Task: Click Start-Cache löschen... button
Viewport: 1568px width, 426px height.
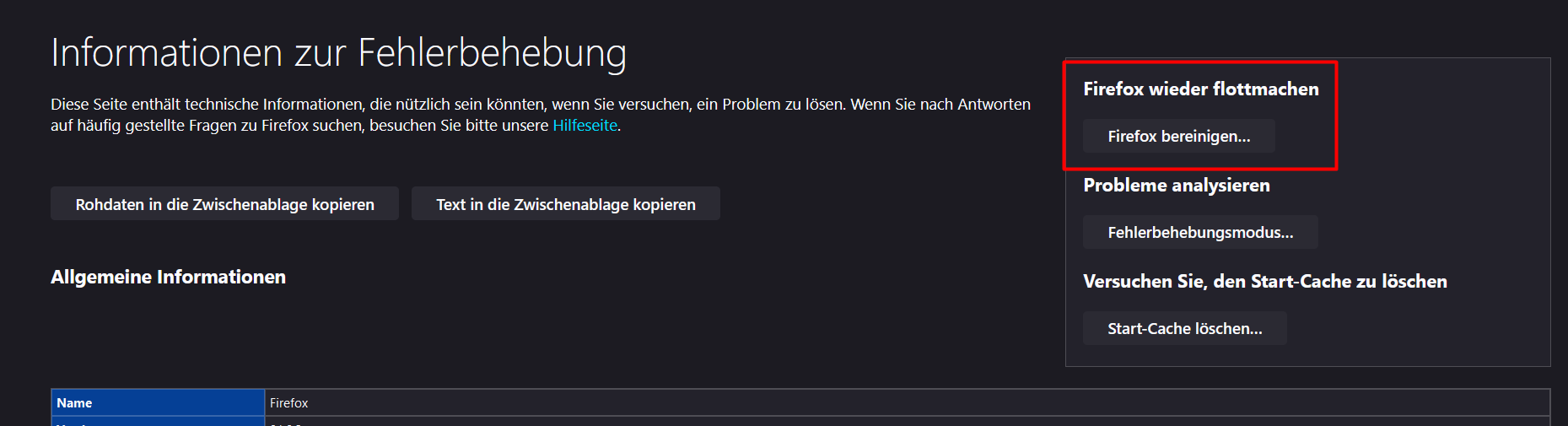Action: point(1184,328)
